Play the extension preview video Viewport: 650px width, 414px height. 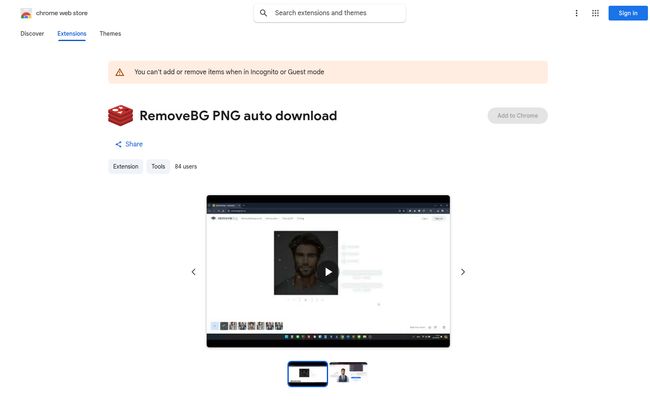tap(328, 272)
